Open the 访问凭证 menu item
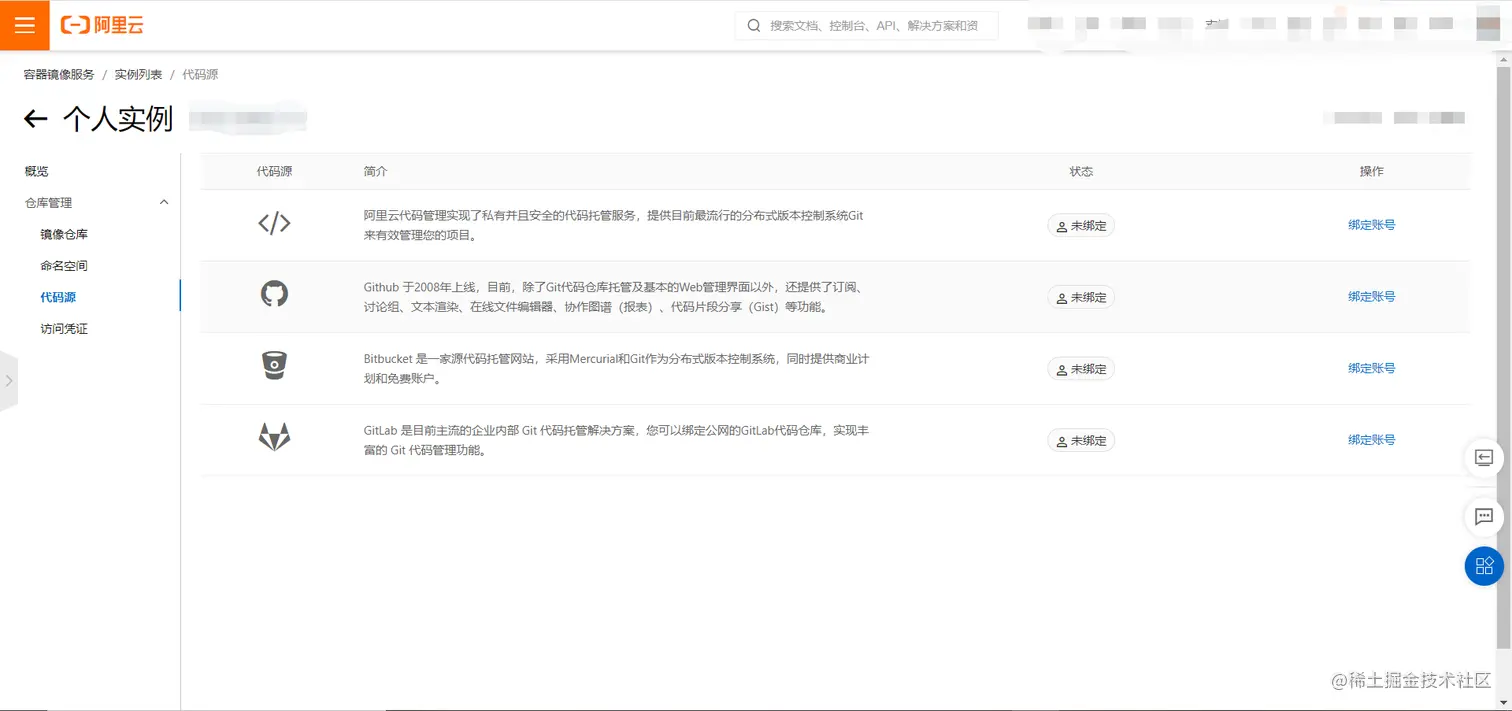The height and width of the screenshot is (711, 1512). 64,329
